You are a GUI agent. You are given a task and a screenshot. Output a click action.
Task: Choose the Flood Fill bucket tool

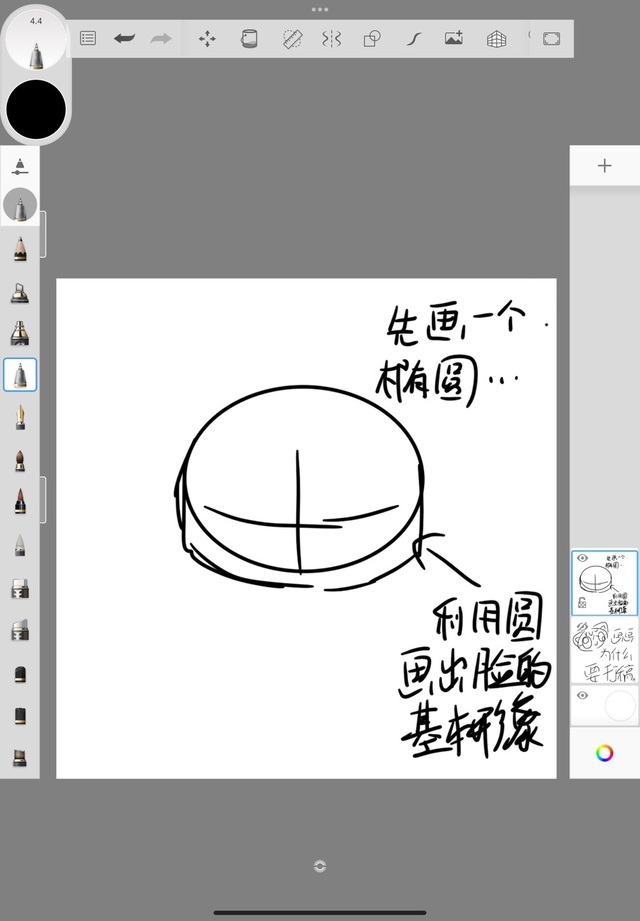click(x=249, y=39)
